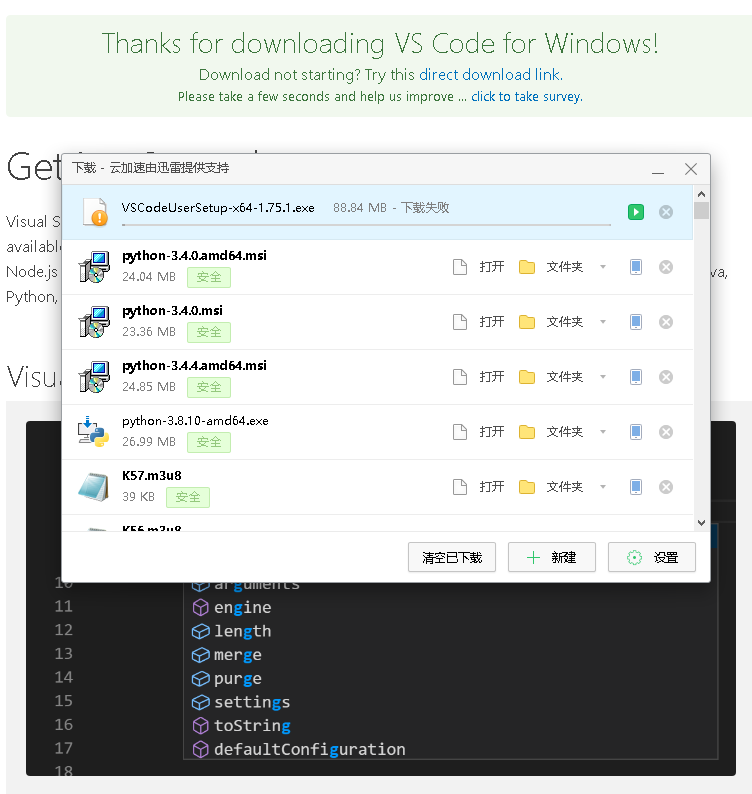Viewport: 752px width, 794px height.
Task: Click Python installer icon of python-3.8.10-amd64.exe
Action: click(93, 432)
